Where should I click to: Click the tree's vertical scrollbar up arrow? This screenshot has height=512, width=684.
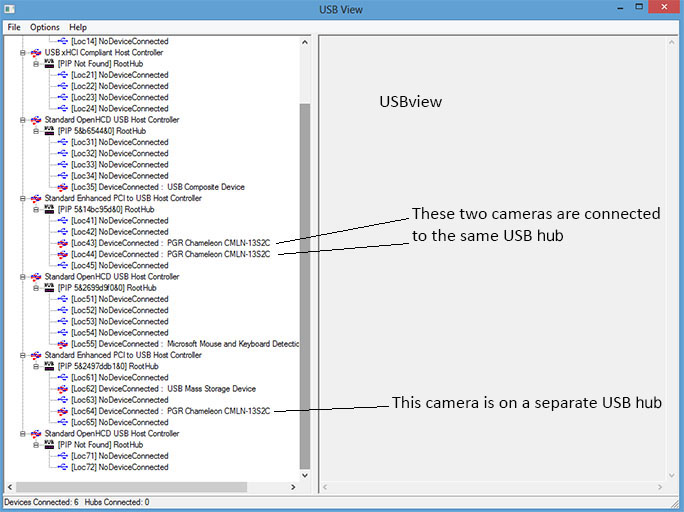pyautogui.click(x=305, y=42)
